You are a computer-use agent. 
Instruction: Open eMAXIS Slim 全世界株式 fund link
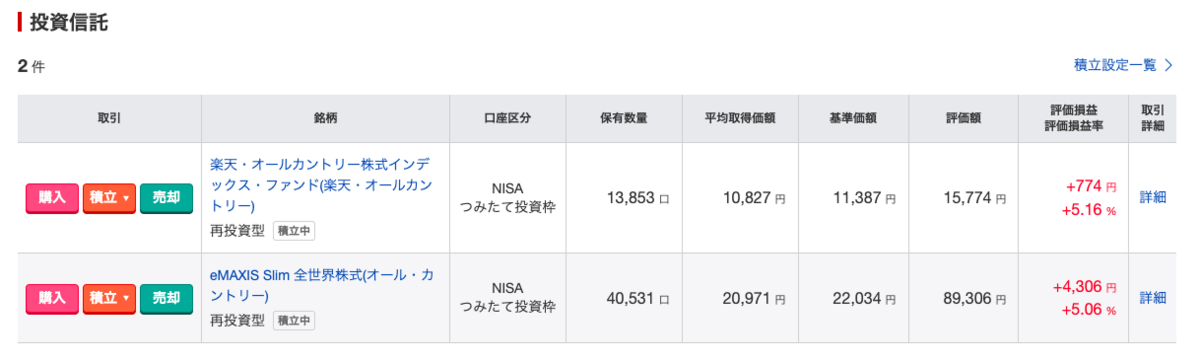pos(322,285)
